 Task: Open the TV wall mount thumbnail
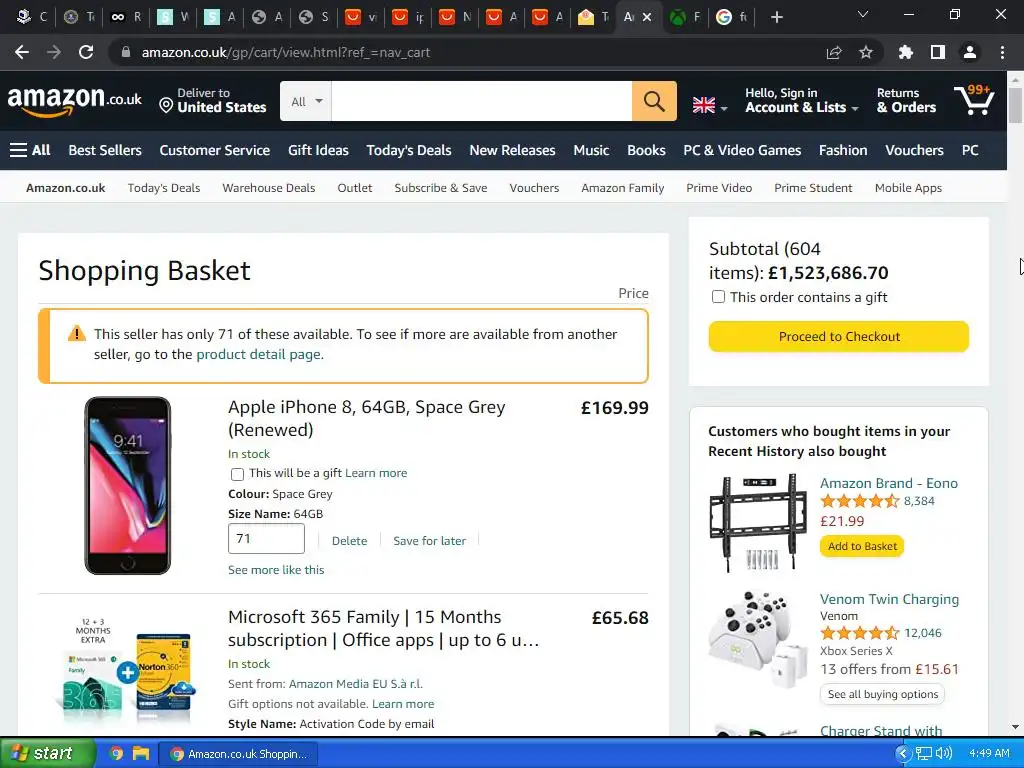click(758, 523)
